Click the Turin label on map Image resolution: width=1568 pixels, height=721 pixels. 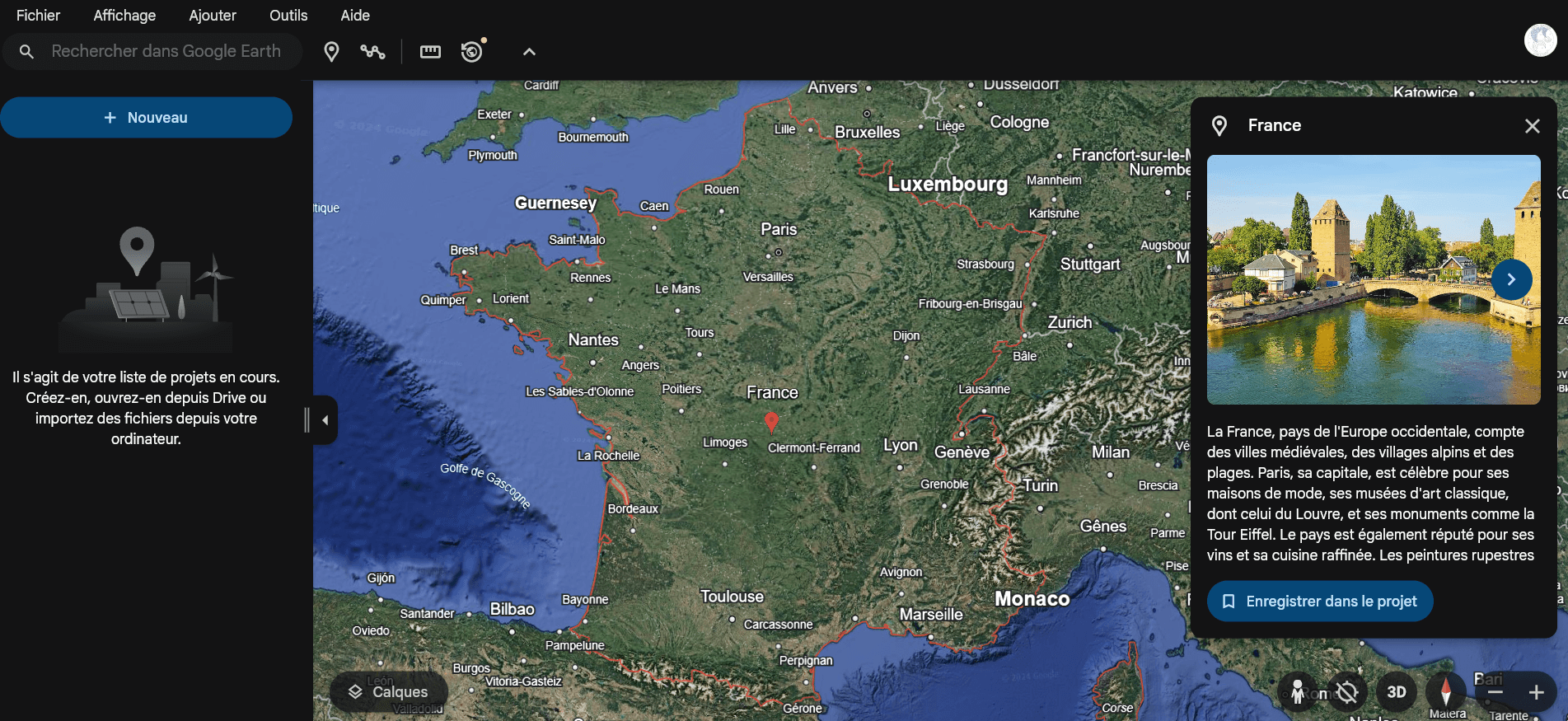click(1041, 485)
